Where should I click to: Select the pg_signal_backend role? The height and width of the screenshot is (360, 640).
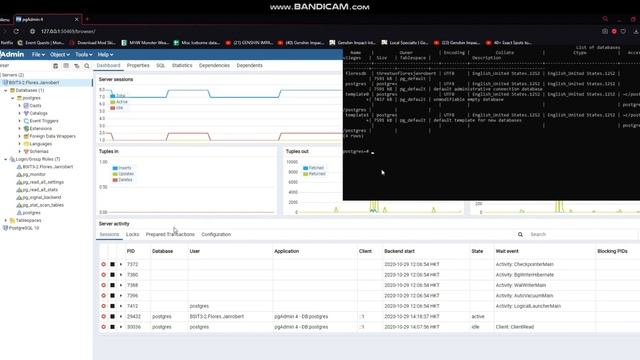[x=42, y=198]
